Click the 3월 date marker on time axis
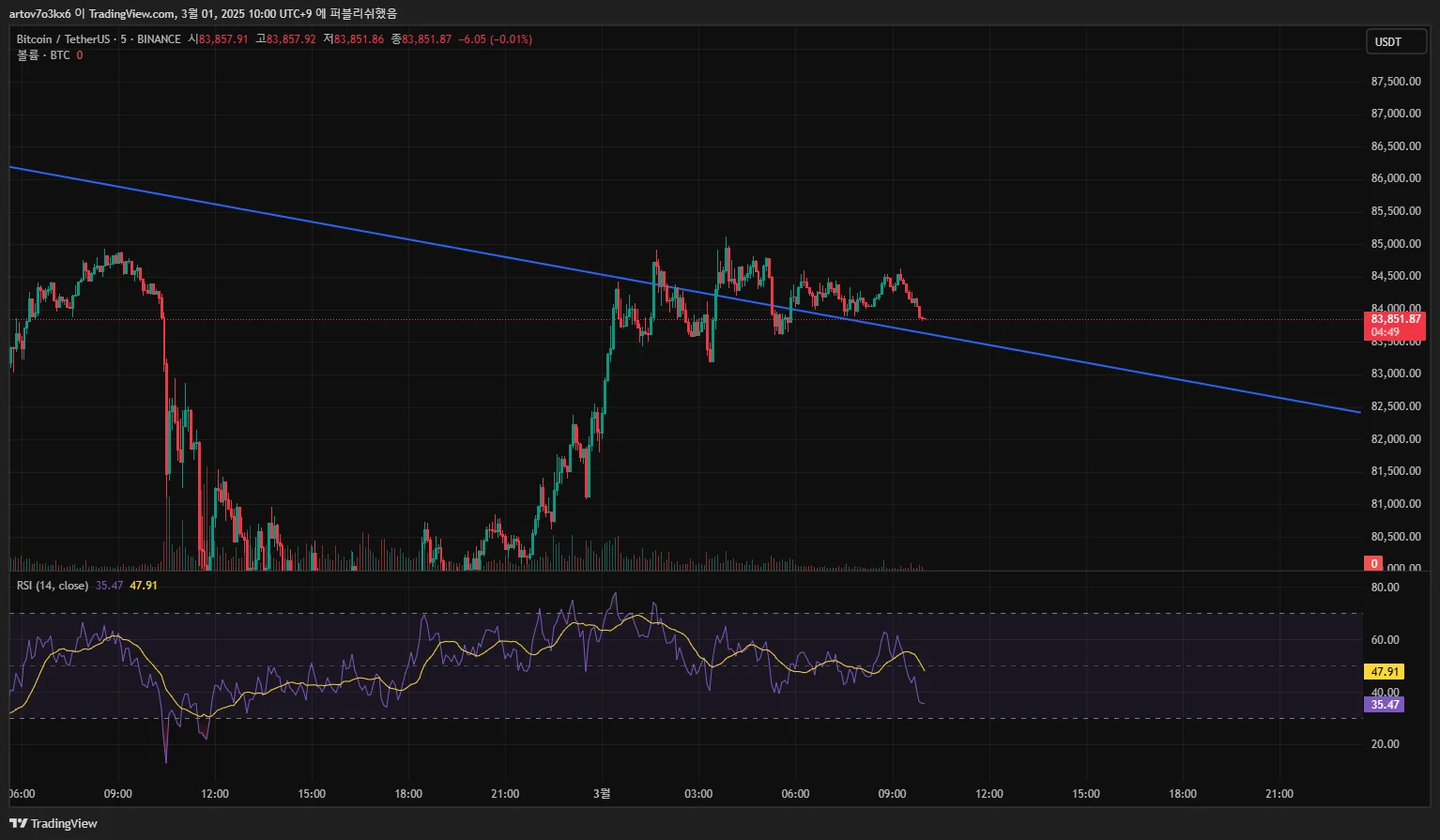The width and height of the screenshot is (1440, 840). click(602, 793)
